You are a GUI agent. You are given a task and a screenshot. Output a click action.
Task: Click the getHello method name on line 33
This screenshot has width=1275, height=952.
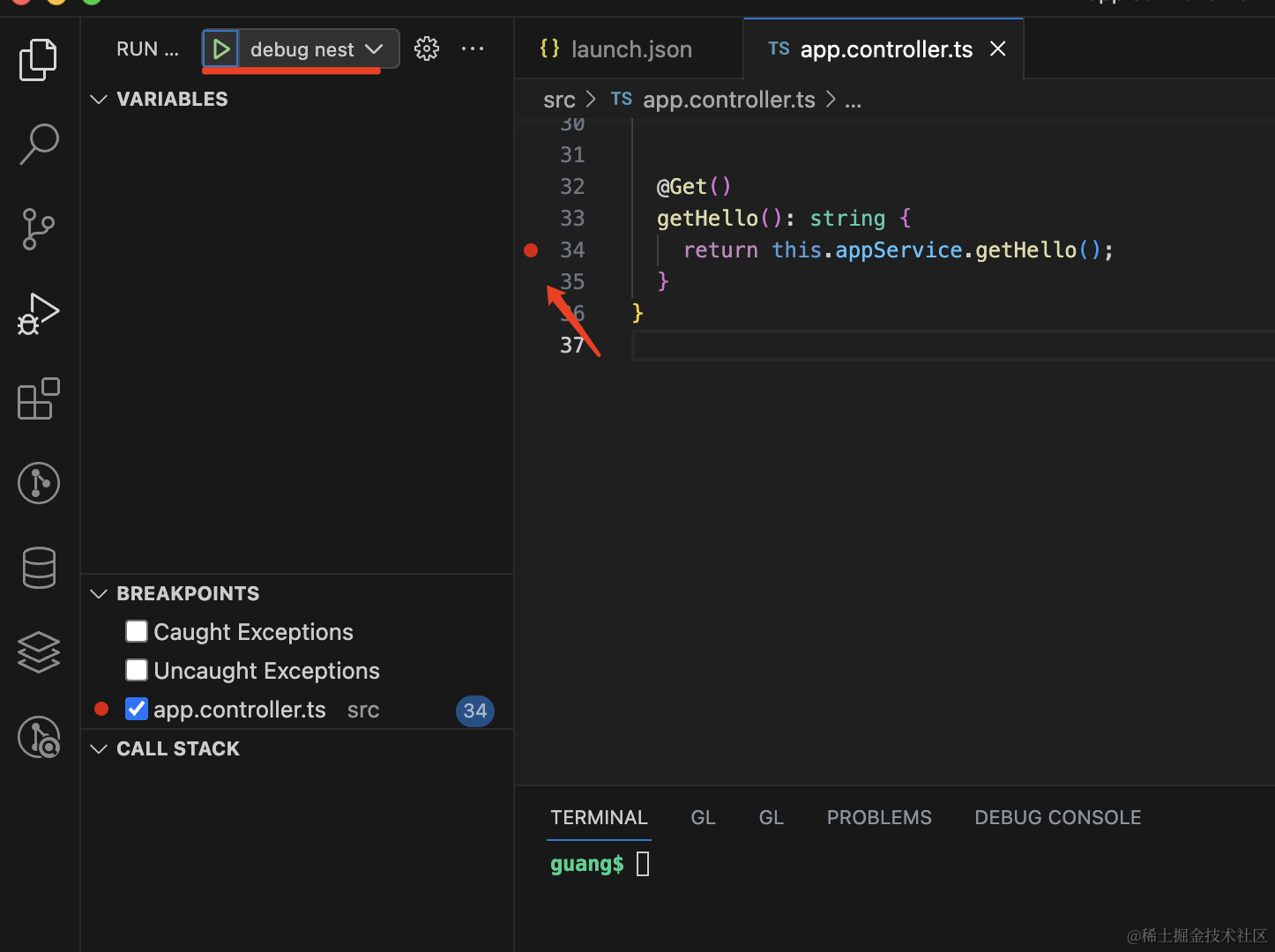(x=707, y=219)
